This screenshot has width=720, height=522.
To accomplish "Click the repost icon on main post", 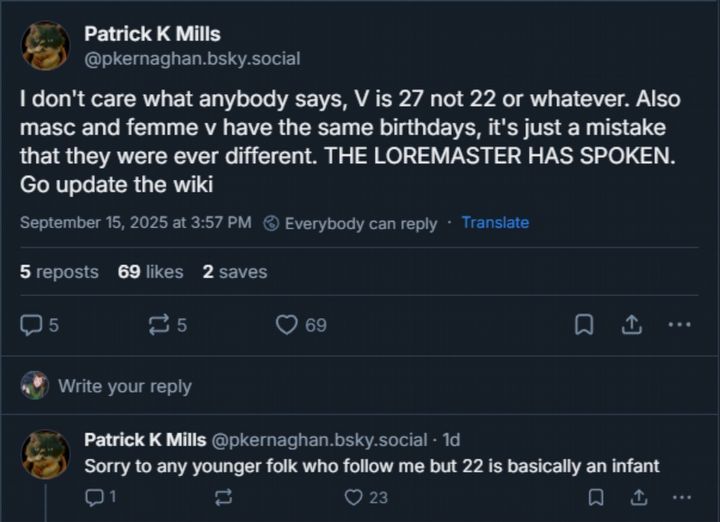I will click(x=158, y=325).
